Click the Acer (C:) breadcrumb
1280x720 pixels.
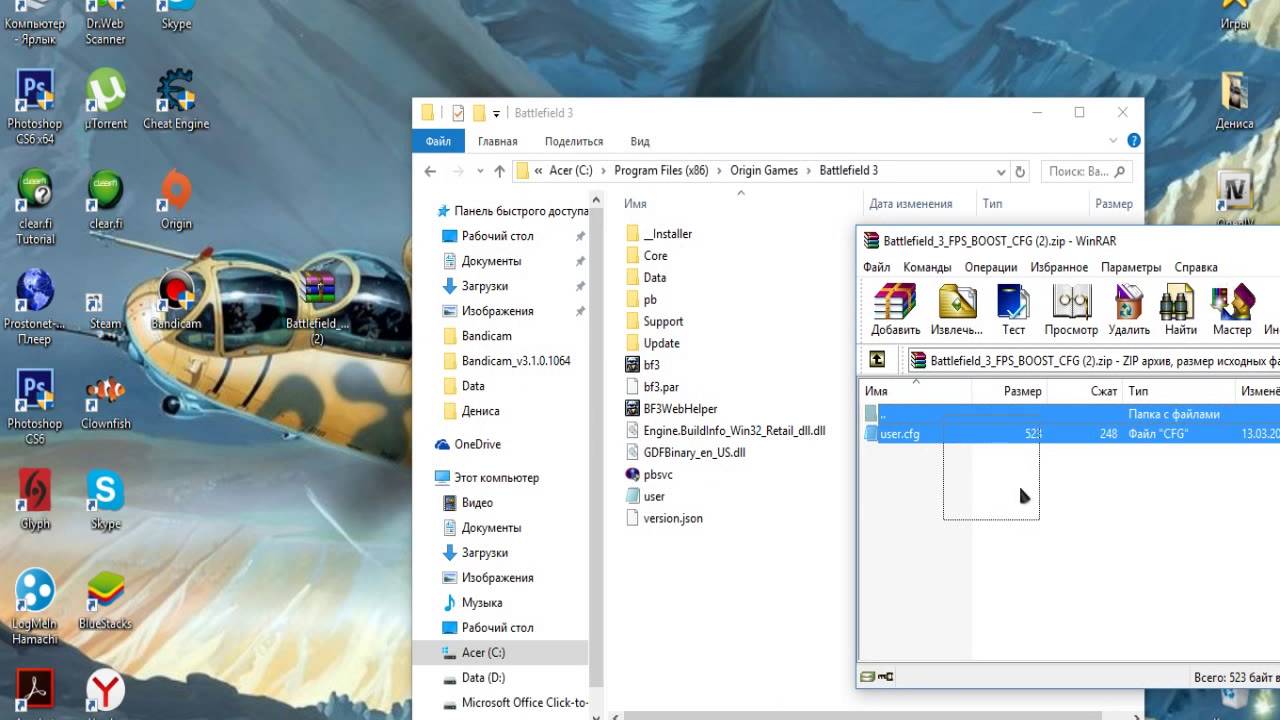coord(571,171)
